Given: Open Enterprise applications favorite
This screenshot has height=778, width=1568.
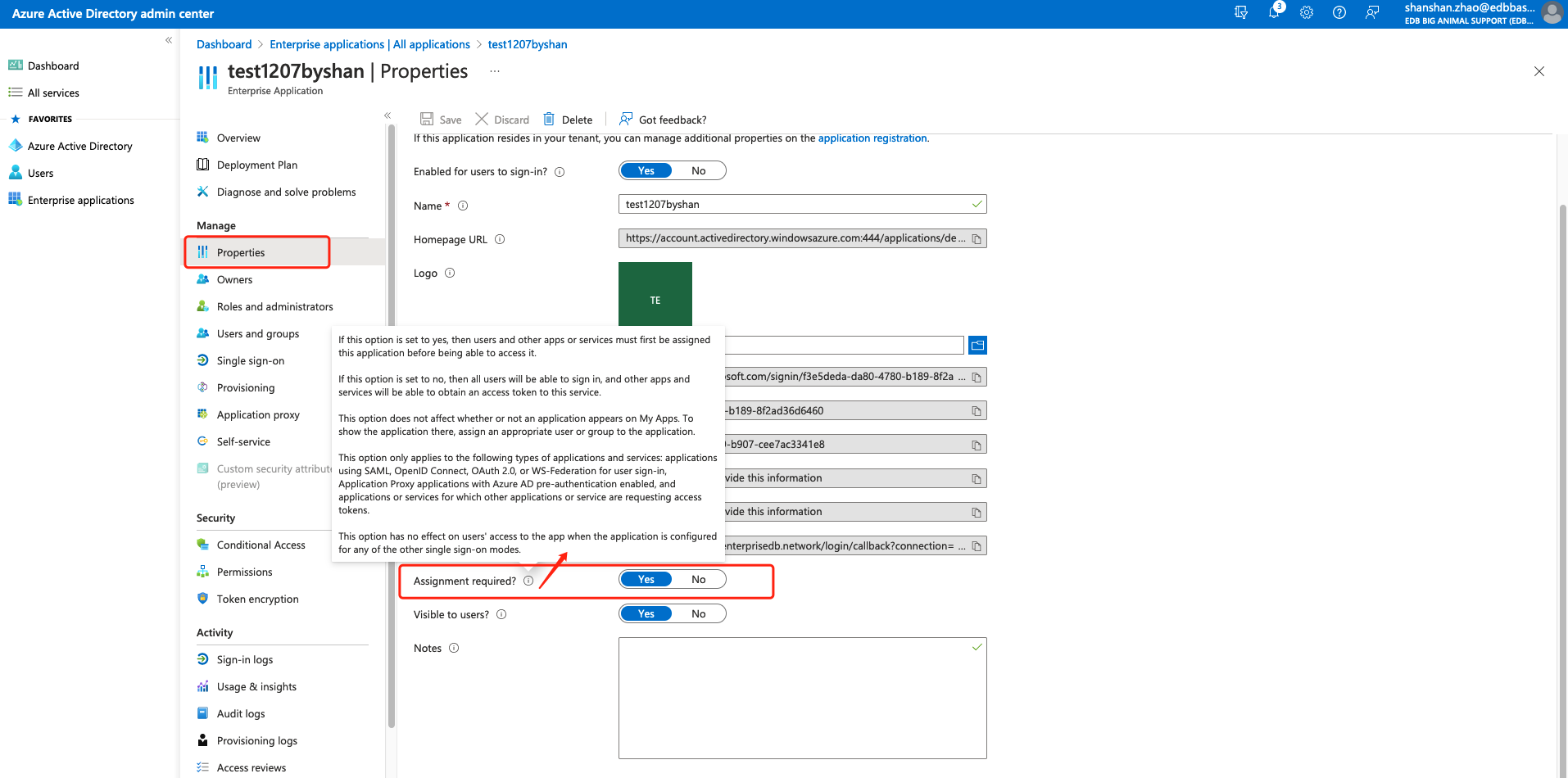Looking at the screenshot, I should click(x=80, y=200).
